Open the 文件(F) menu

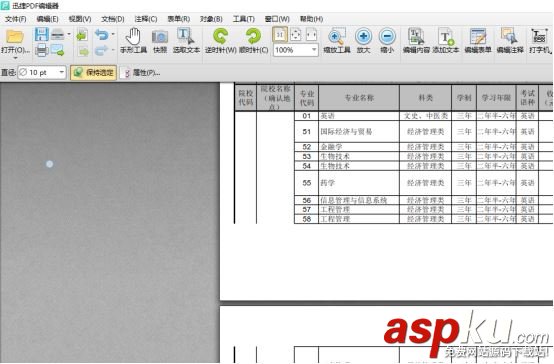(x=16, y=19)
